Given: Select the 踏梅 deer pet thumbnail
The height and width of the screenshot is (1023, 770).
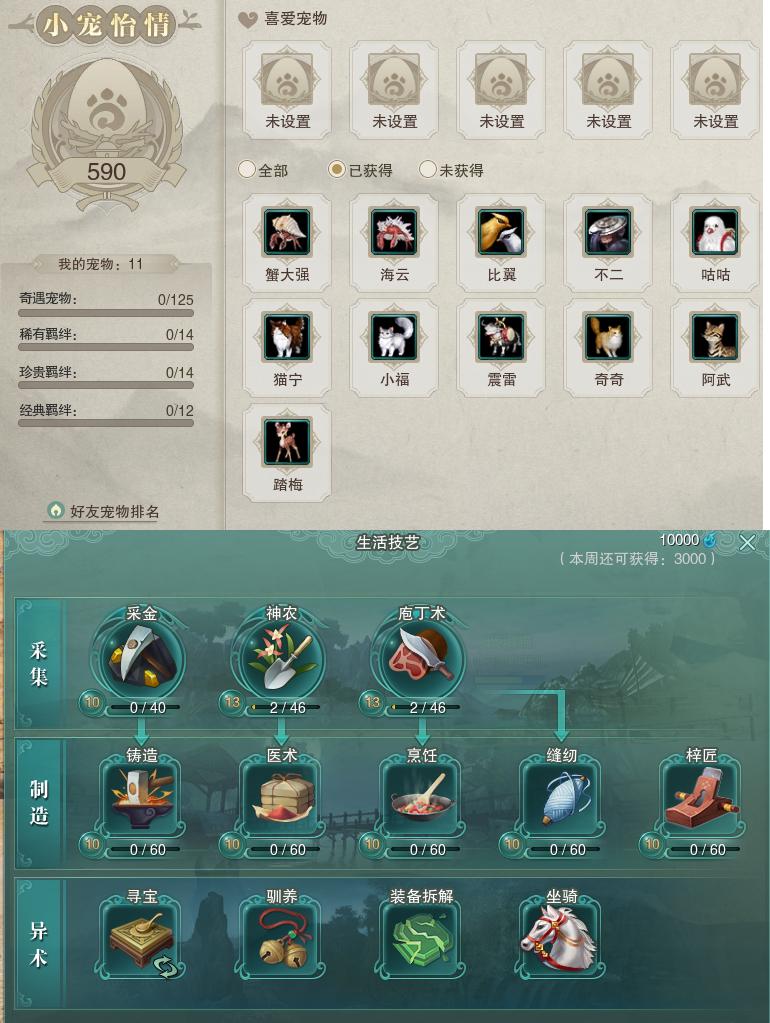Looking at the screenshot, I should click(x=287, y=442).
